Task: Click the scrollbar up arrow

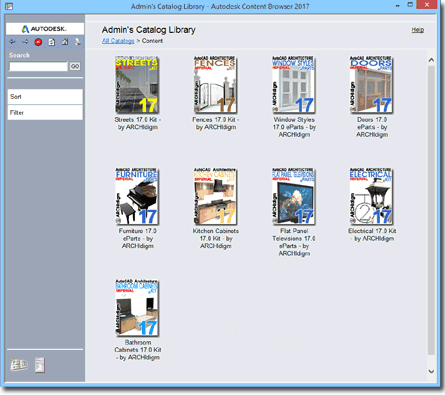Action: [431, 60]
